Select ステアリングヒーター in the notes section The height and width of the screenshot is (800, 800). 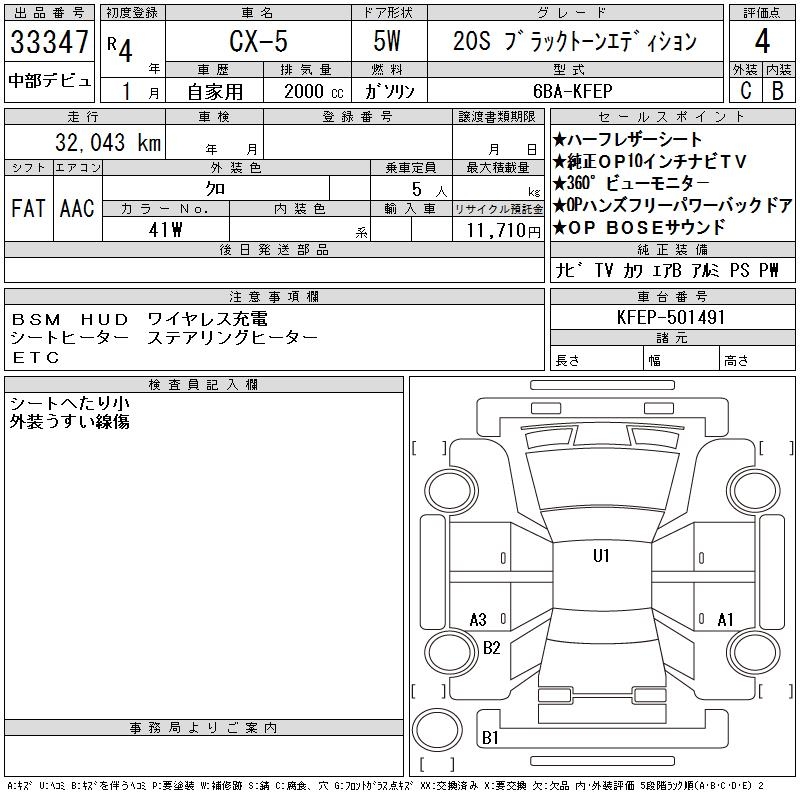232,338
